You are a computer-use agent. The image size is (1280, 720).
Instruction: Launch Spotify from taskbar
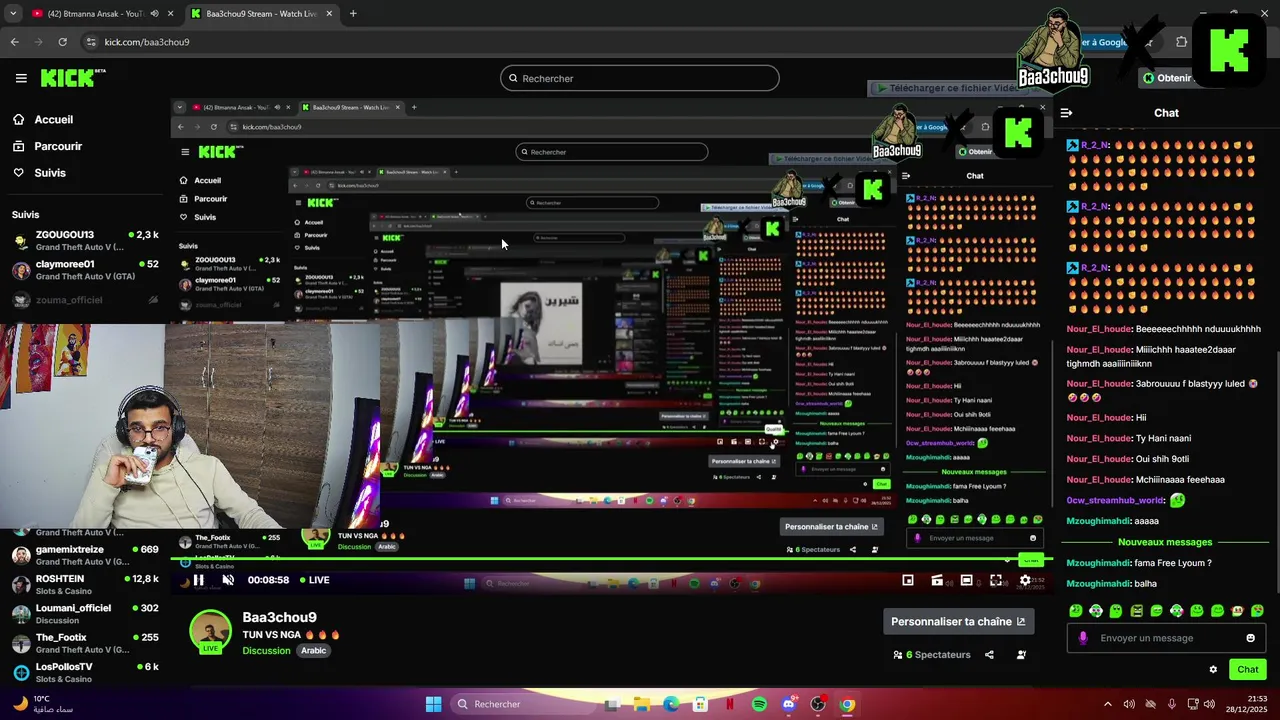tap(759, 704)
